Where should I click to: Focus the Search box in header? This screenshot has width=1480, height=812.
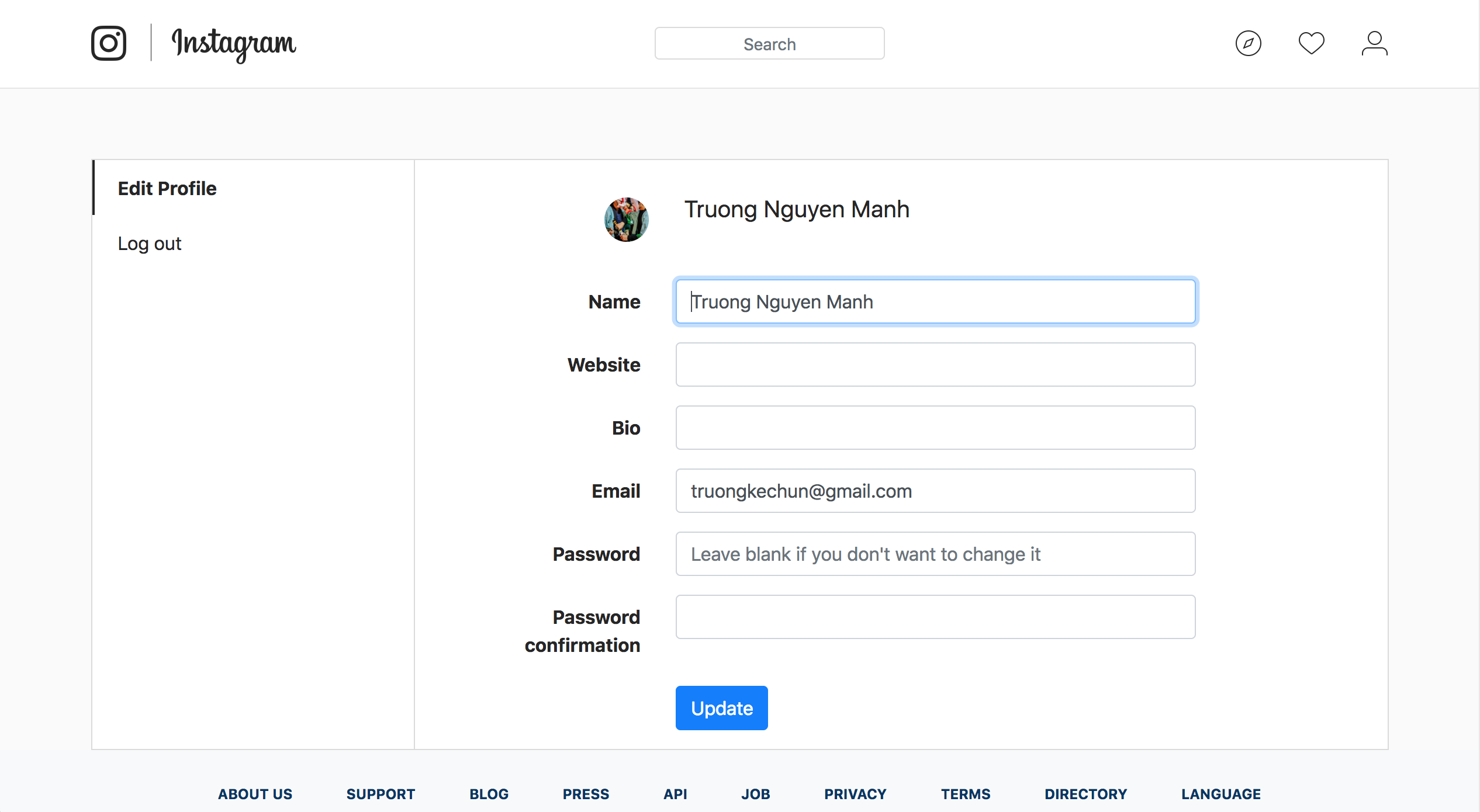[x=769, y=44]
